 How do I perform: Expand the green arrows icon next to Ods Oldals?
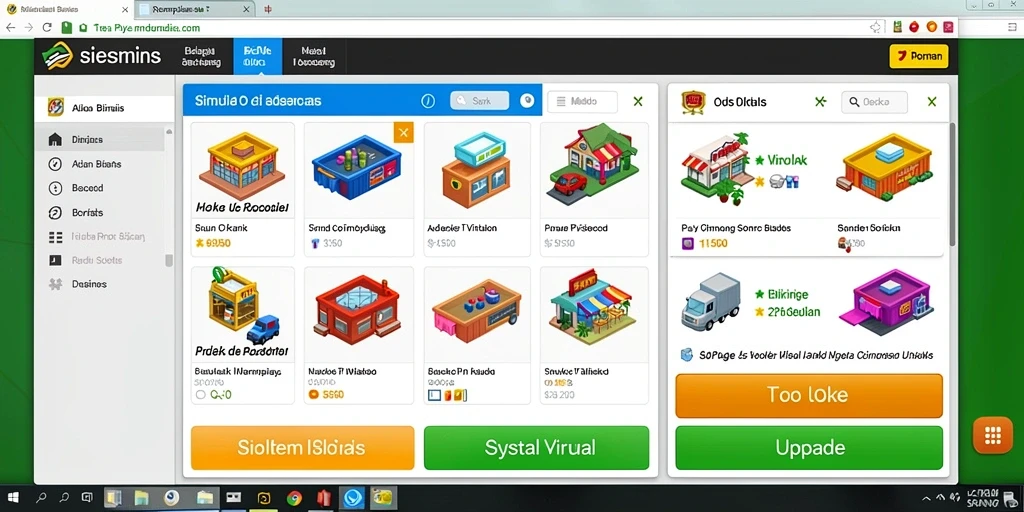(x=820, y=102)
